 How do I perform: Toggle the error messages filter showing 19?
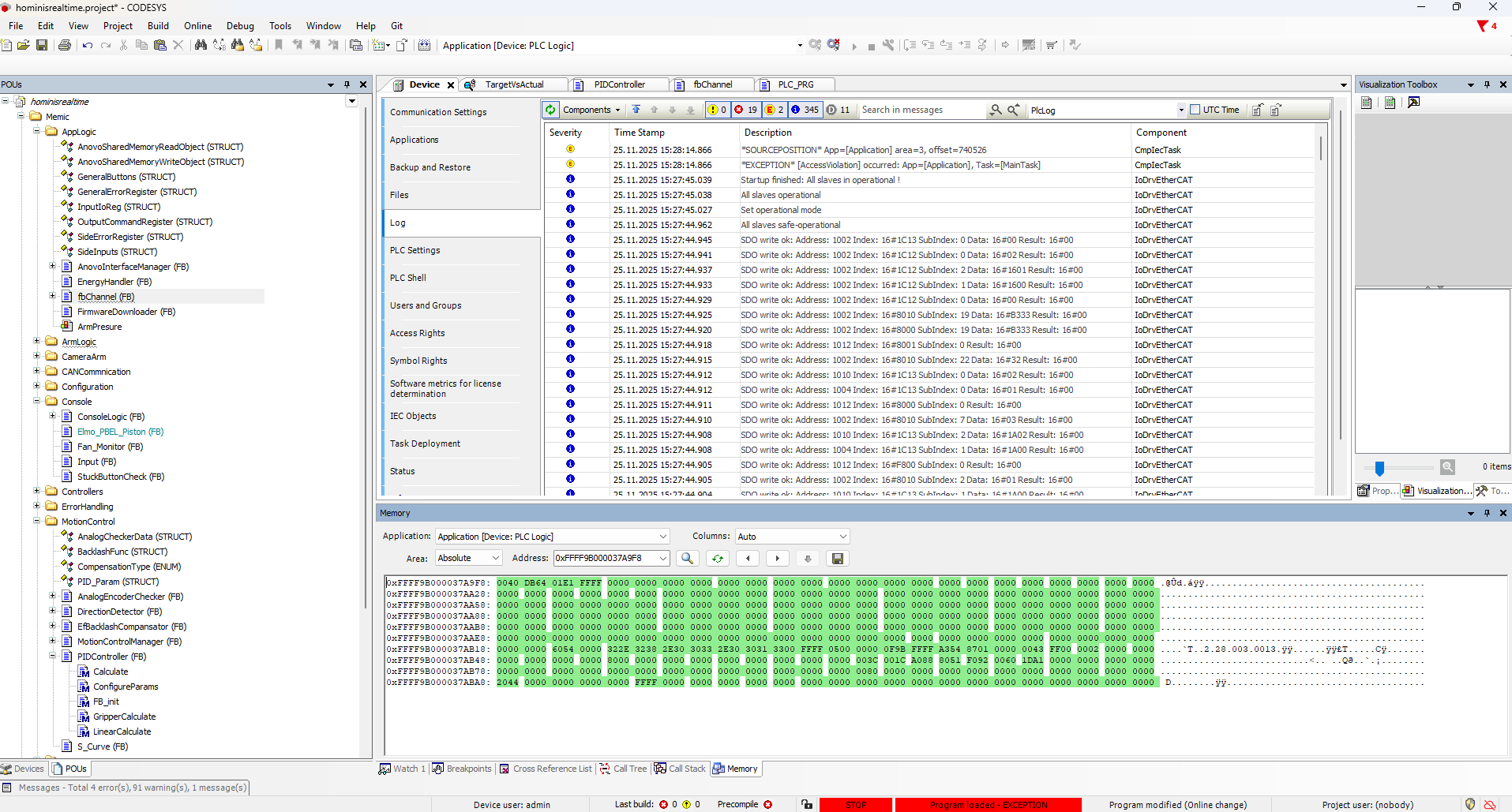pos(745,110)
